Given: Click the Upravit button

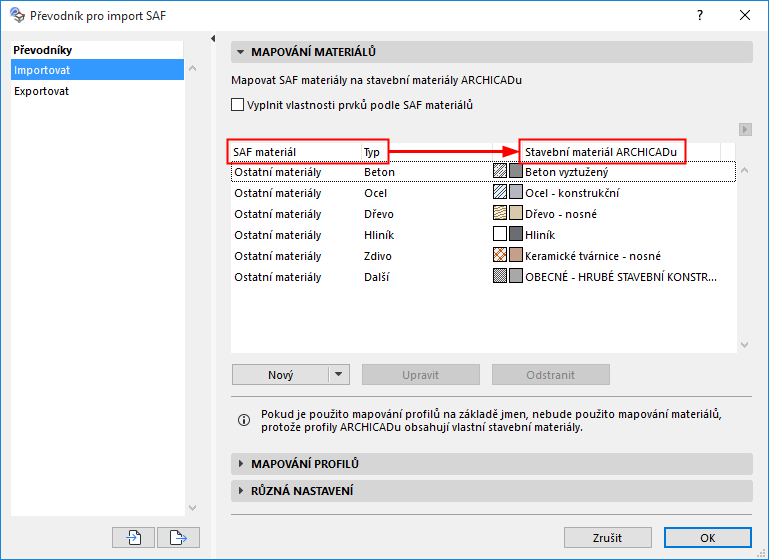Looking at the screenshot, I should [x=421, y=375].
